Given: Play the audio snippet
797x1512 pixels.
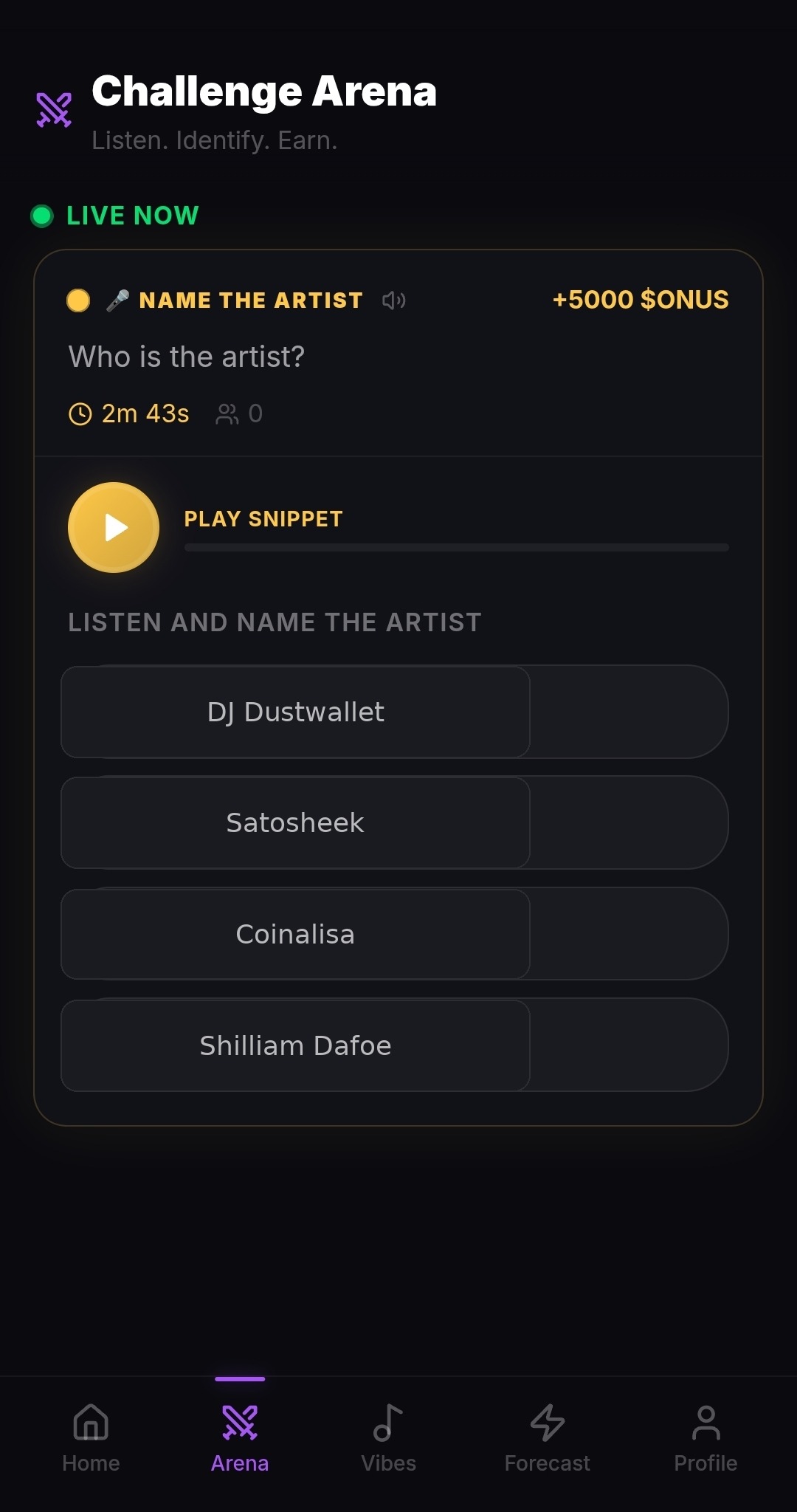Looking at the screenshot, I should [114, 527].
